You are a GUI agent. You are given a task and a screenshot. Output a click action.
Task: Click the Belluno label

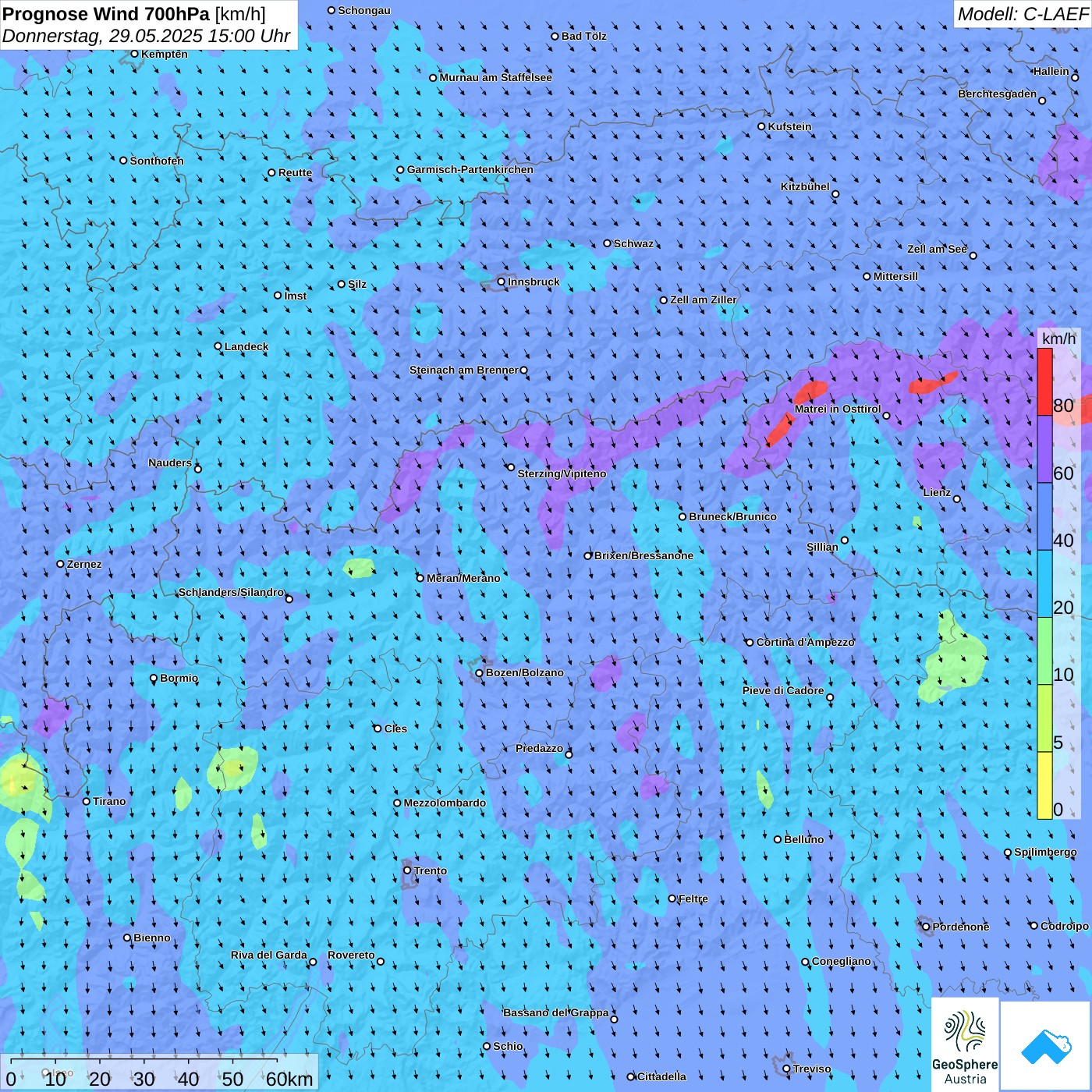coord(804,839)
